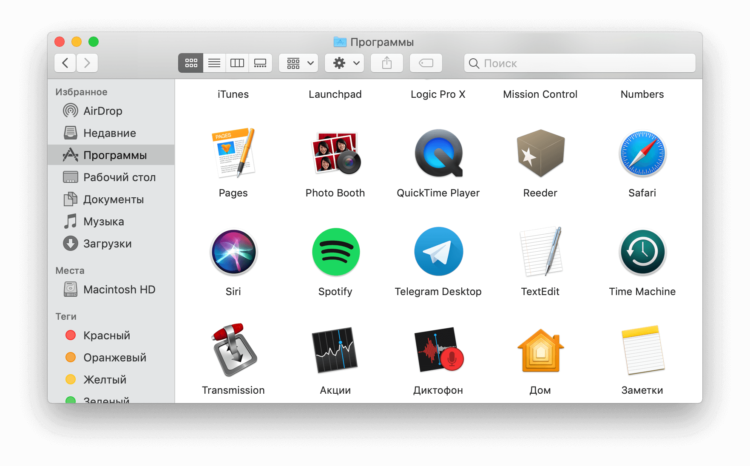Open the Reeder app icon
750x466 pixels.
(x=540, y=154)
